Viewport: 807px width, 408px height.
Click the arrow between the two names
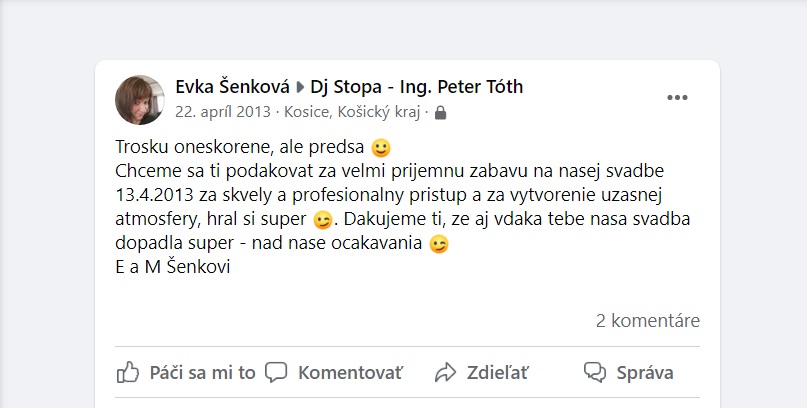click(x=300, y=88)
